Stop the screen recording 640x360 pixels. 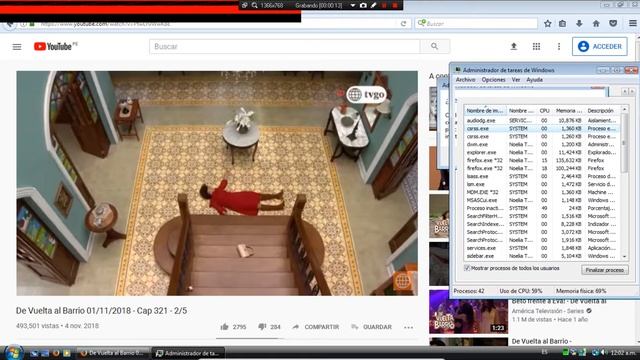395,5
